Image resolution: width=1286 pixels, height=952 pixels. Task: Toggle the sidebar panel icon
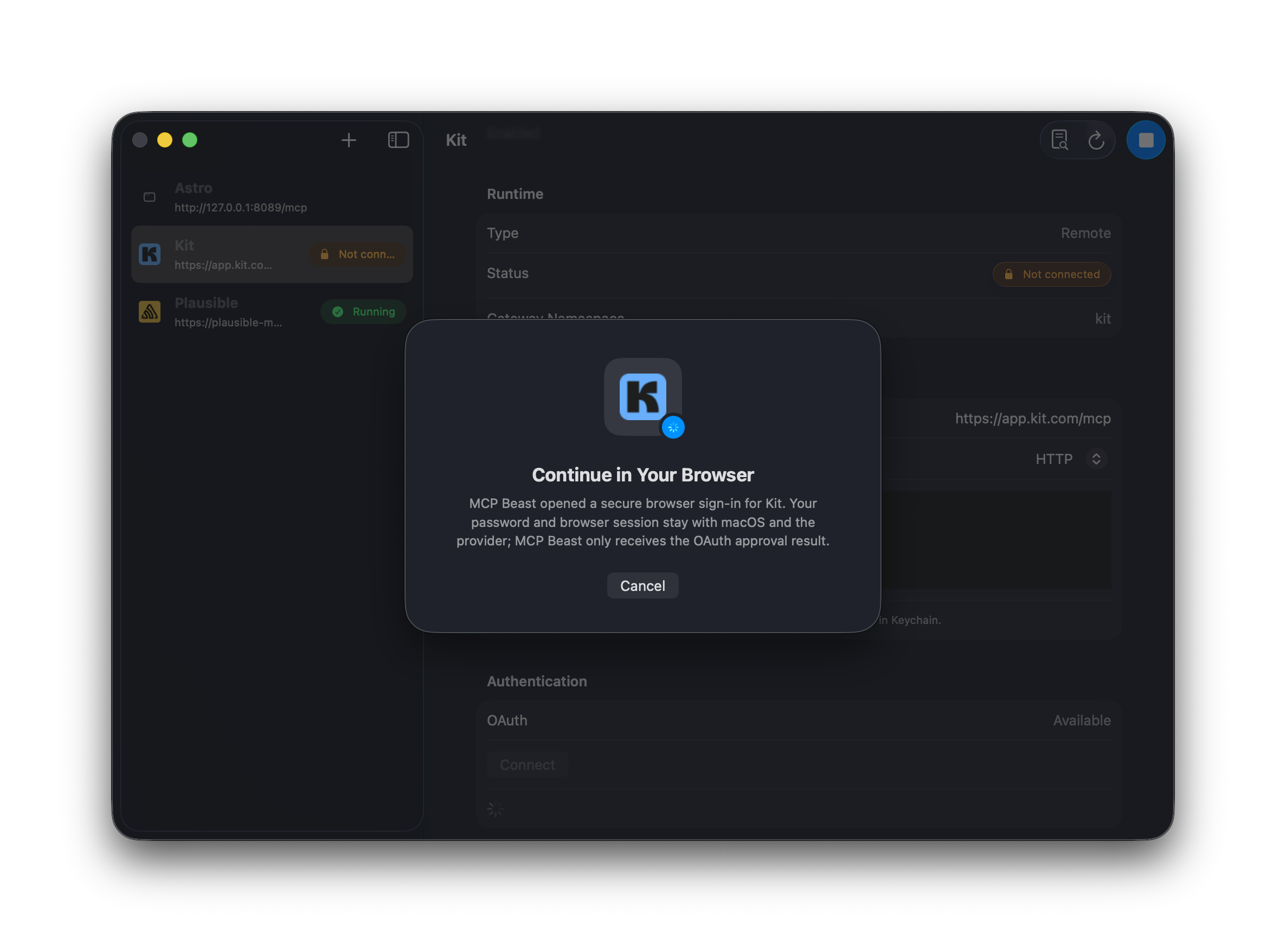(x=398, y=140)
